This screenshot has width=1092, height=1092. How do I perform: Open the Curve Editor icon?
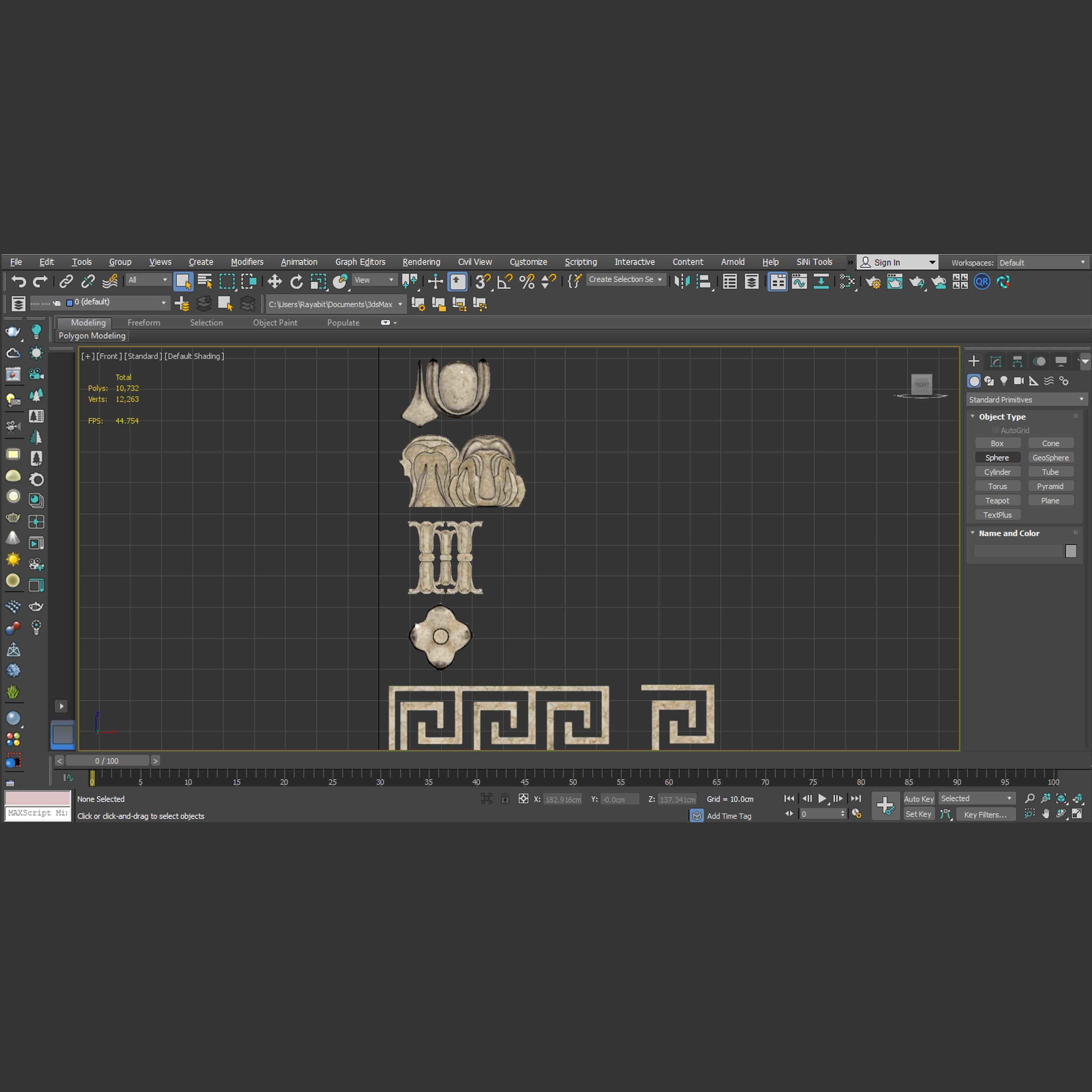tap(799, 282)
